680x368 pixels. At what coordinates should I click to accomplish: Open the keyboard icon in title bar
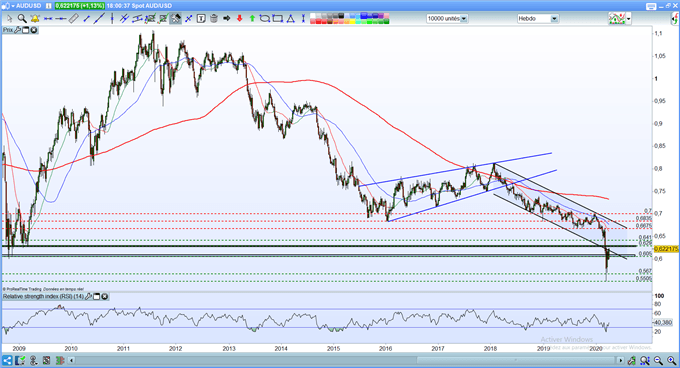(x=651, y=6)
